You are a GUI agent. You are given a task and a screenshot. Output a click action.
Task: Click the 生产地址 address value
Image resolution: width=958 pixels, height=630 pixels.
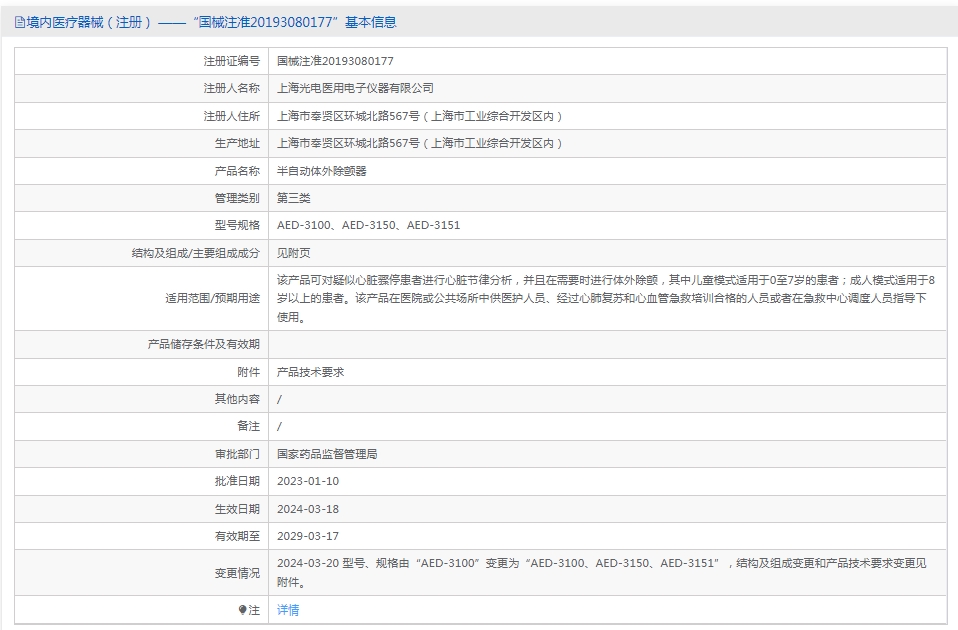point(420,143)
